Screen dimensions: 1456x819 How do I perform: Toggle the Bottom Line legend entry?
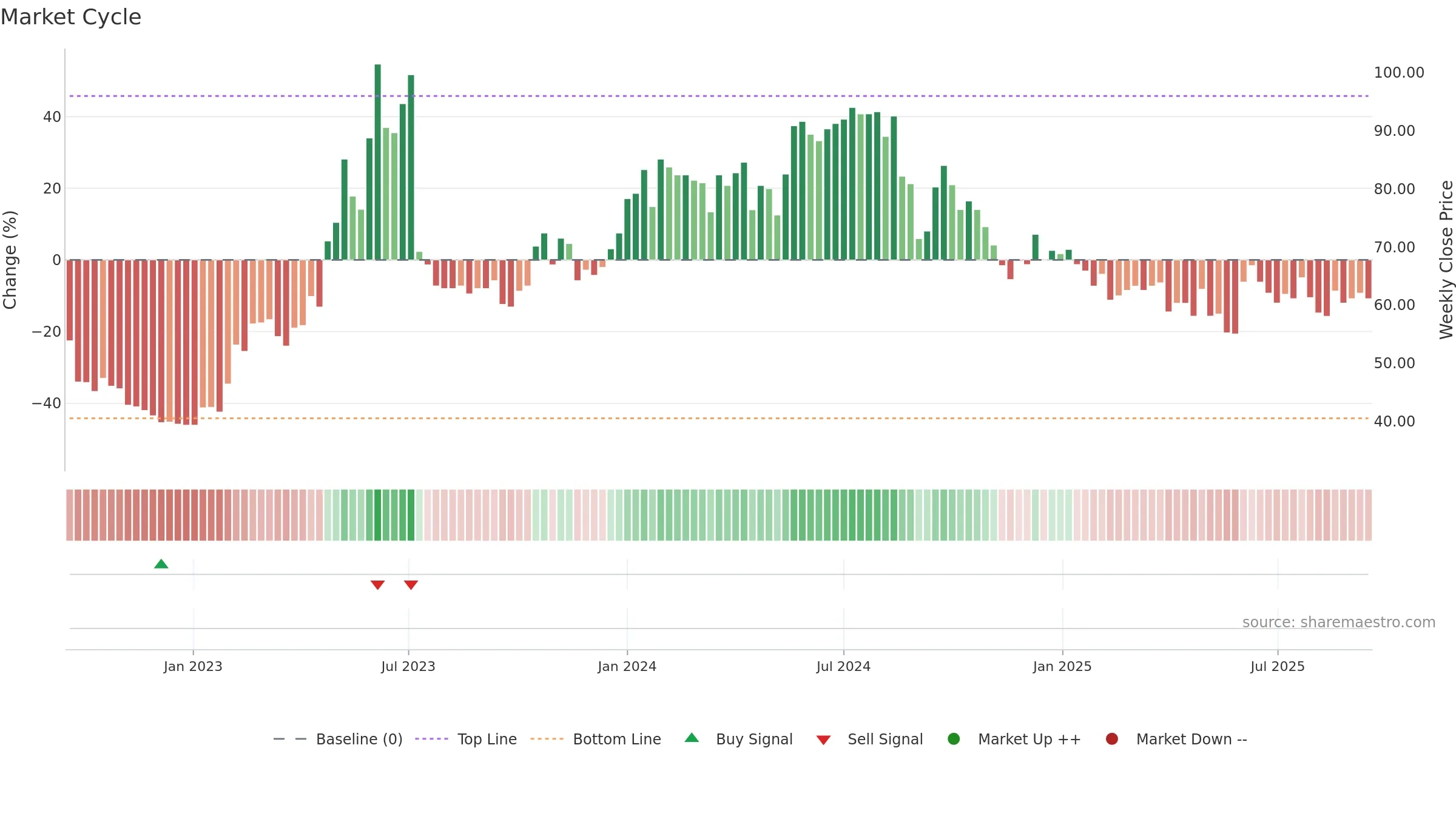tap(596, 739)
